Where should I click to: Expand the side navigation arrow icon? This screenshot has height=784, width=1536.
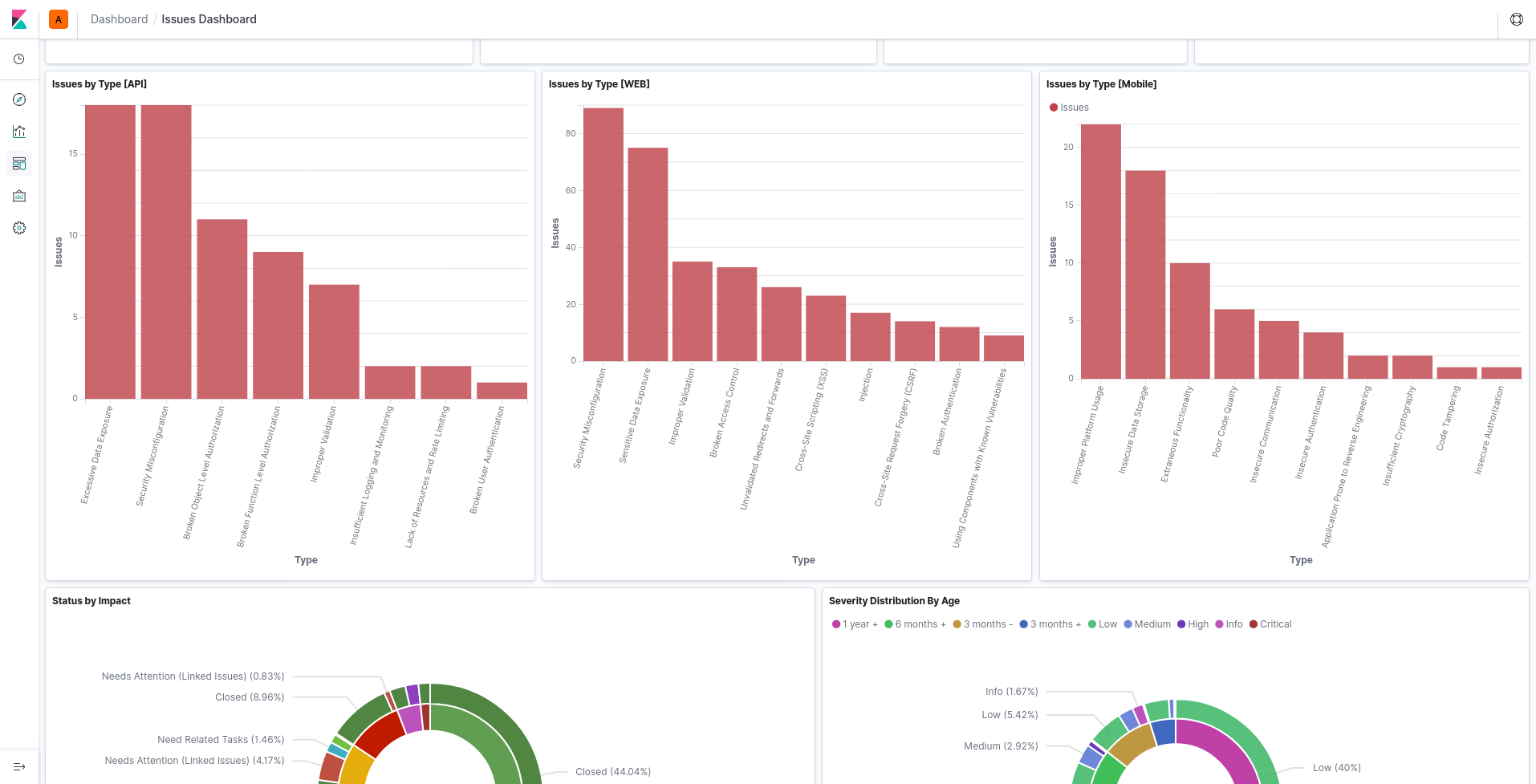[x=19, y=767]
